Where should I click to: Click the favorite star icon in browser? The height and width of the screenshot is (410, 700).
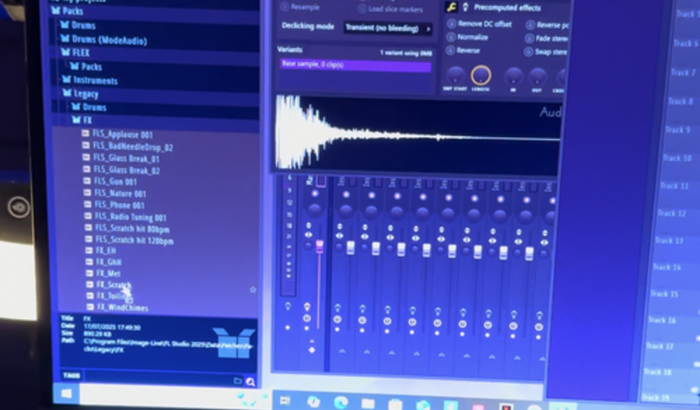tap(252, 290)
